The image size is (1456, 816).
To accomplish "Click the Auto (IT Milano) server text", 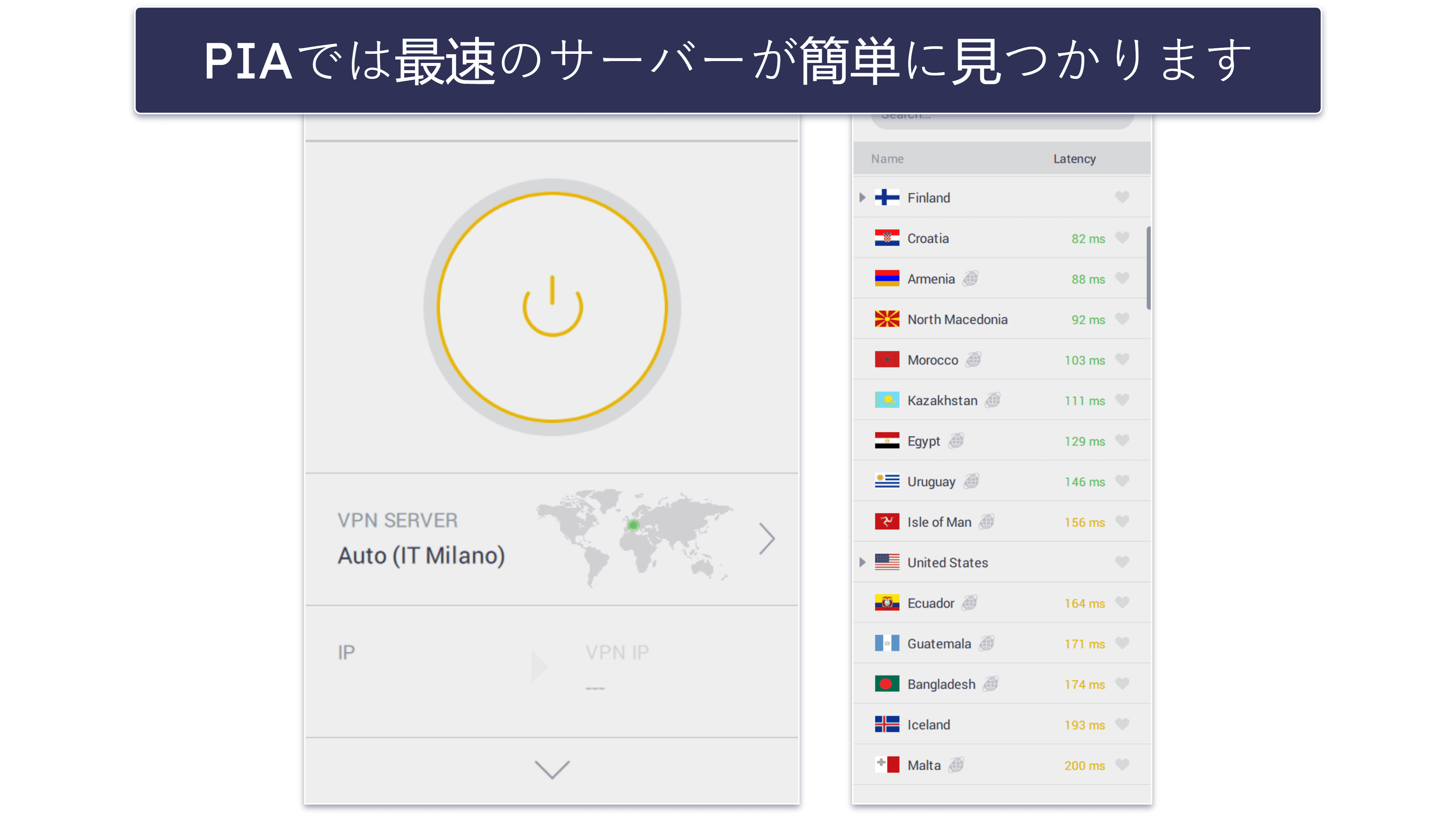I will click(421, 556).
